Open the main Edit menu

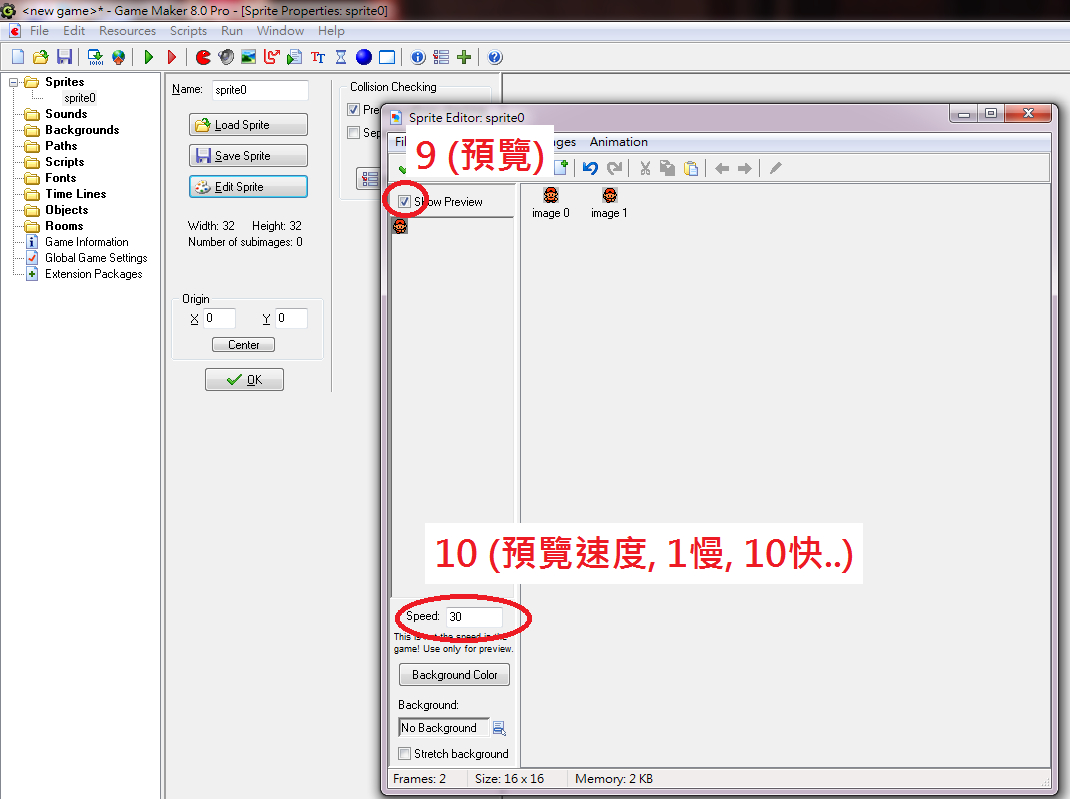[x=74, y=31]
